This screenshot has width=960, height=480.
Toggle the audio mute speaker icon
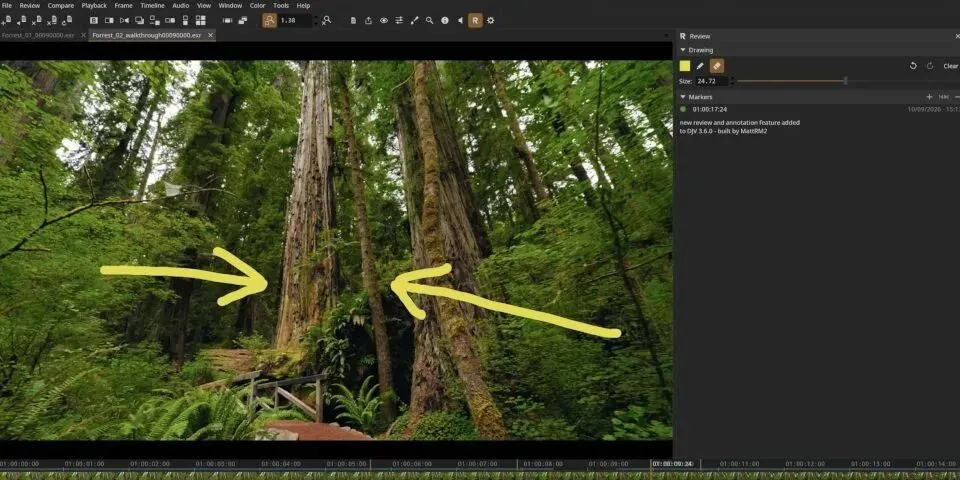pos(460,20)
